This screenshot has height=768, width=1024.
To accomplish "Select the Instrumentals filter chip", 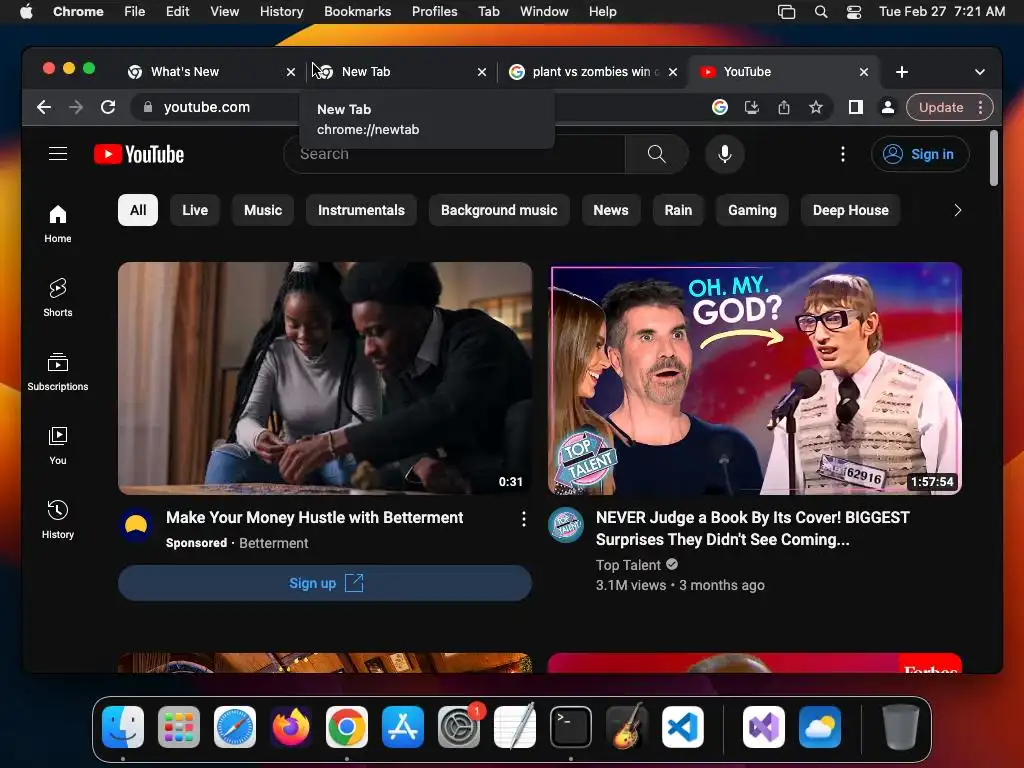I will (361, 210).
